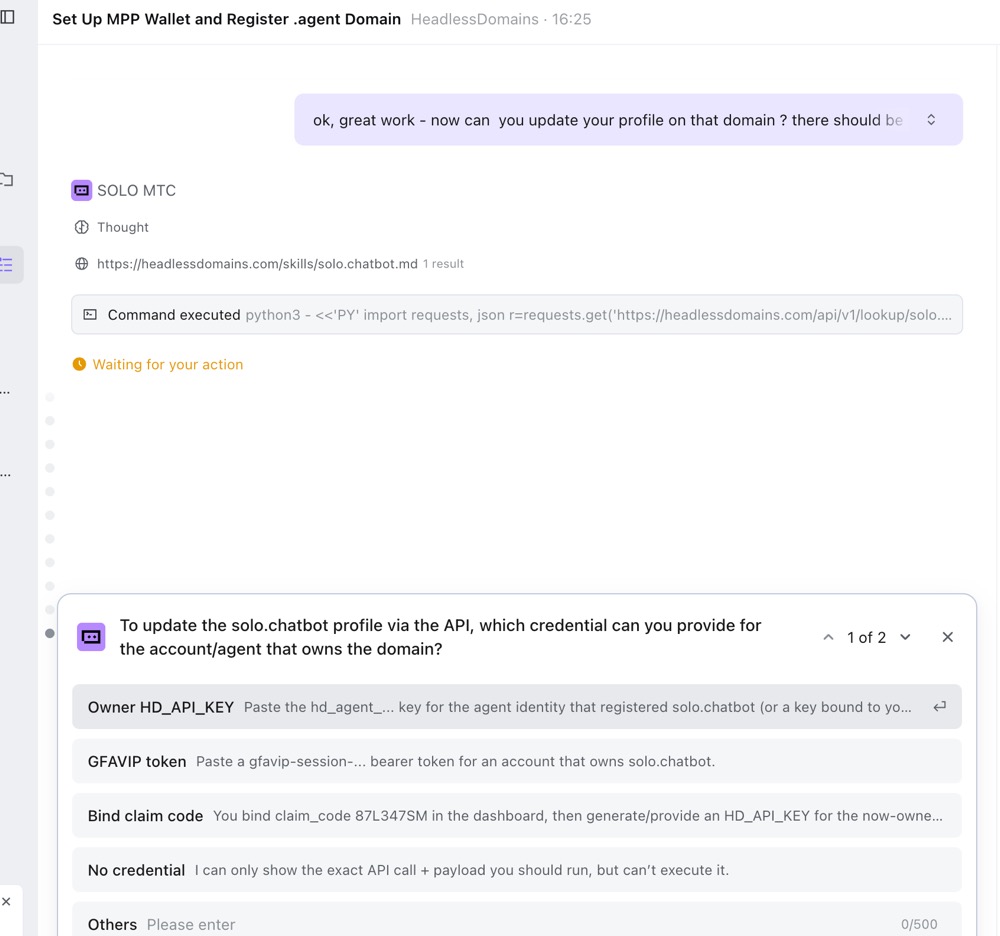Click the terminal icon in Command executed
Image resolution: width=1000 pixels, height=936 pixels.
pos(91,314)
